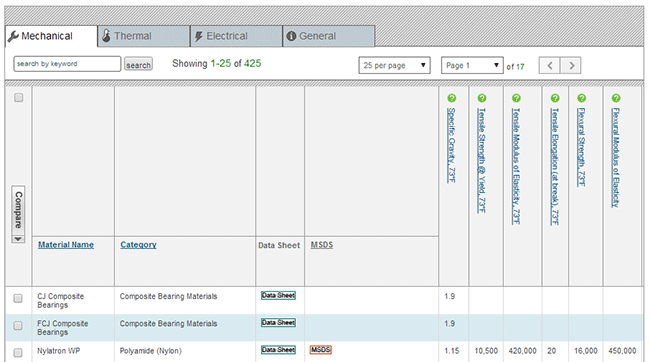This screenshot has height=362, width=650.
Task: Sort by Material Name column link
Action: (x=66, y=245)
